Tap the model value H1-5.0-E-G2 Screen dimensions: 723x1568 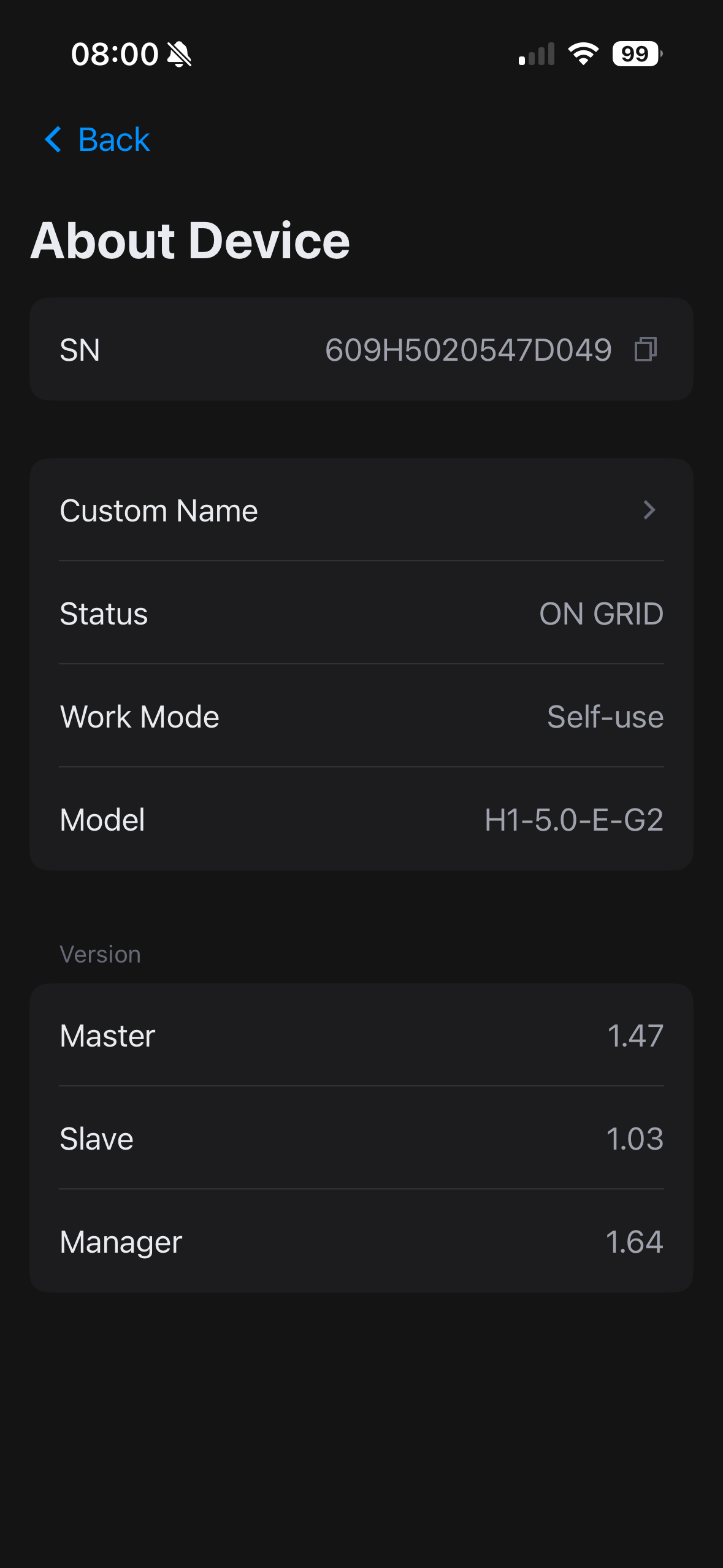click(x=574, y=820)
